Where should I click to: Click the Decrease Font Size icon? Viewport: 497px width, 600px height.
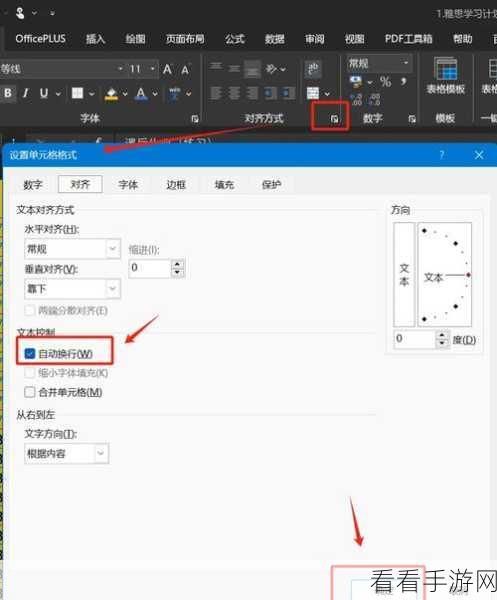186,69
